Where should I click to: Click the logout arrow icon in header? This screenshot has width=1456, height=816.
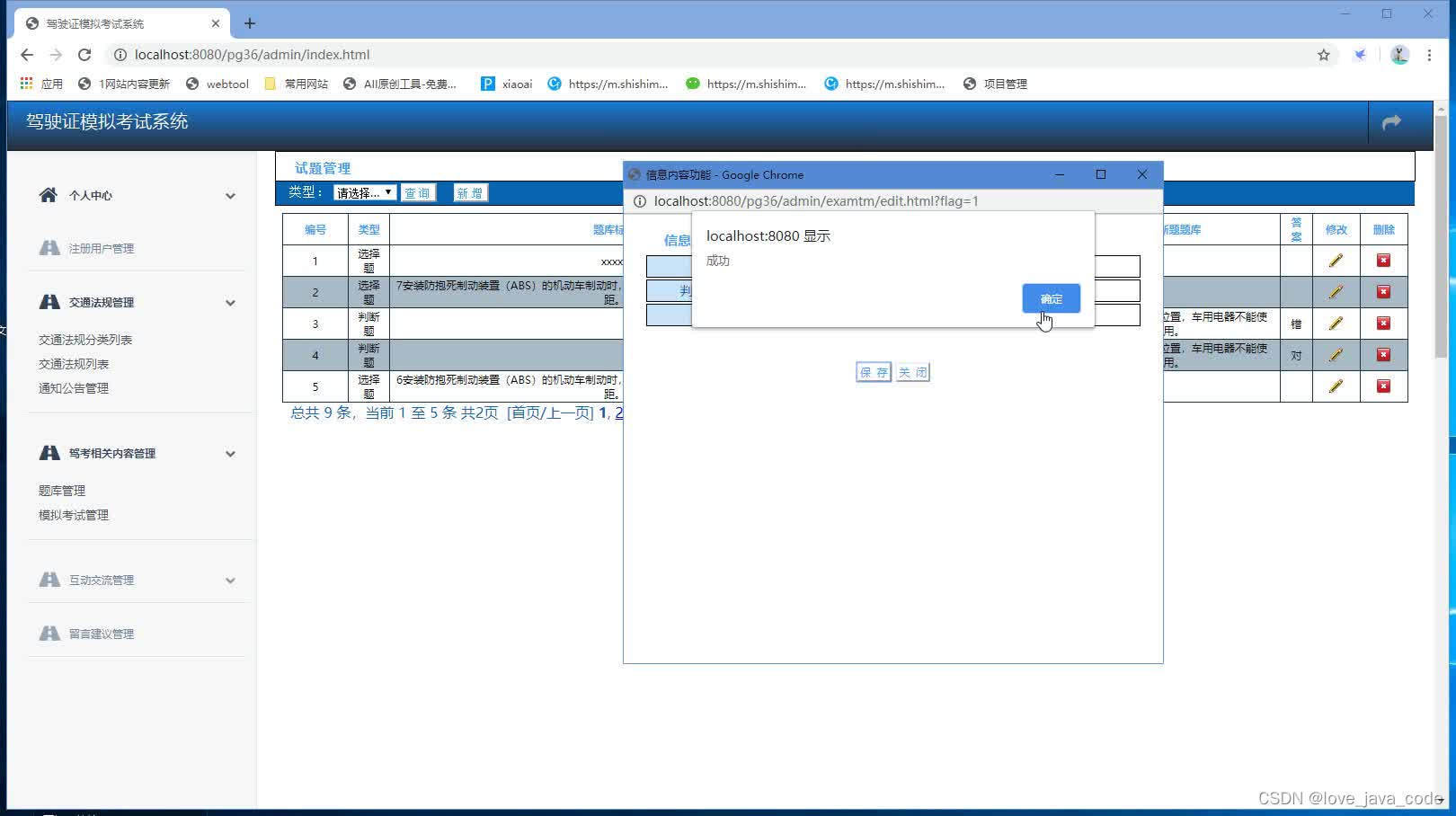tap(1391, 122)
